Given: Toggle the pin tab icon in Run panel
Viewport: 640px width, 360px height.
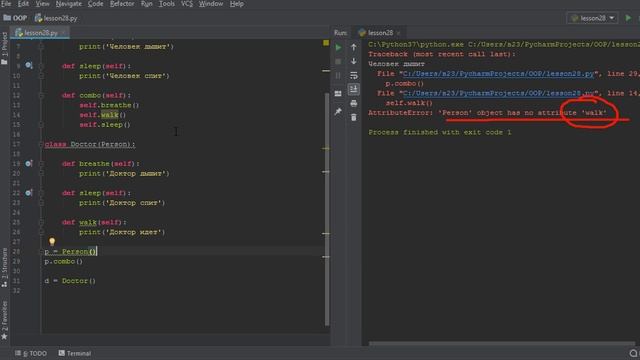Looking at the screenshot, I should pyautogui.click(x=338, y=111).
